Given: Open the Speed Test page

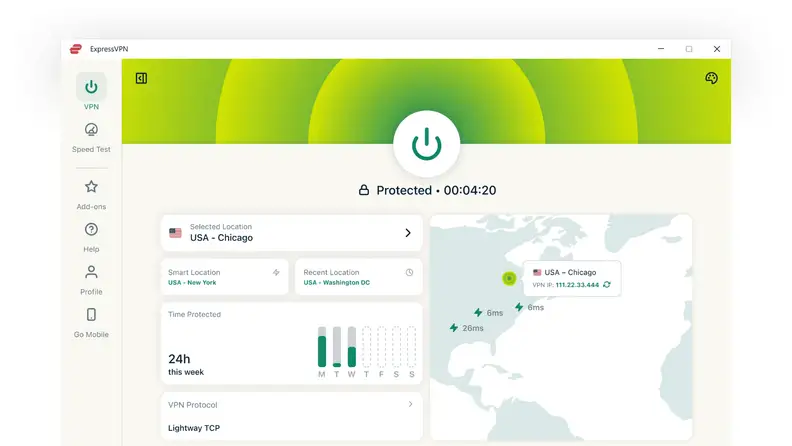Looking at the screenshot, I should coord(91,137).
